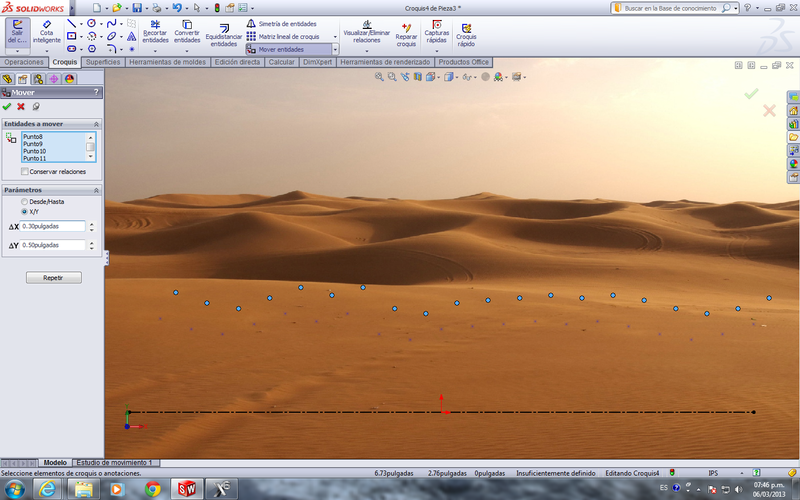Click the Undo icon in top toolbar
This screenshot has height=500, width=800.
[177, 8]
